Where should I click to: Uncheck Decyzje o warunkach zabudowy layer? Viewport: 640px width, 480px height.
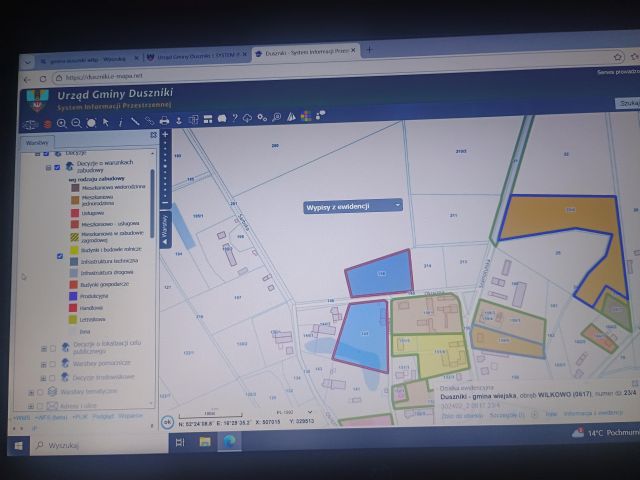point(57,167)
